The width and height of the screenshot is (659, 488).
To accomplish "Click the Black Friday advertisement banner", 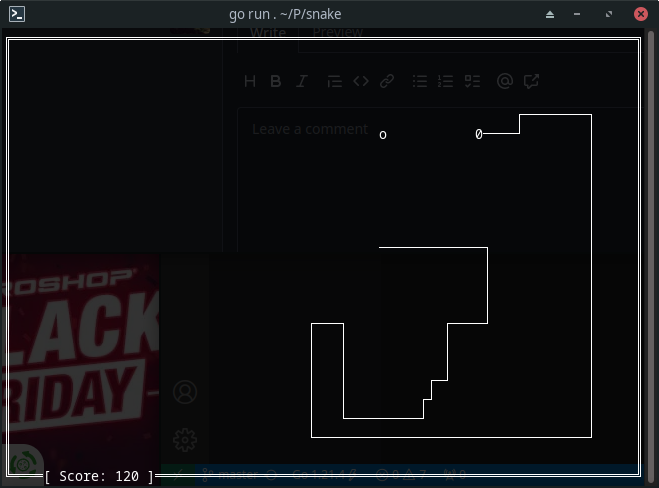I will (80, 350).
